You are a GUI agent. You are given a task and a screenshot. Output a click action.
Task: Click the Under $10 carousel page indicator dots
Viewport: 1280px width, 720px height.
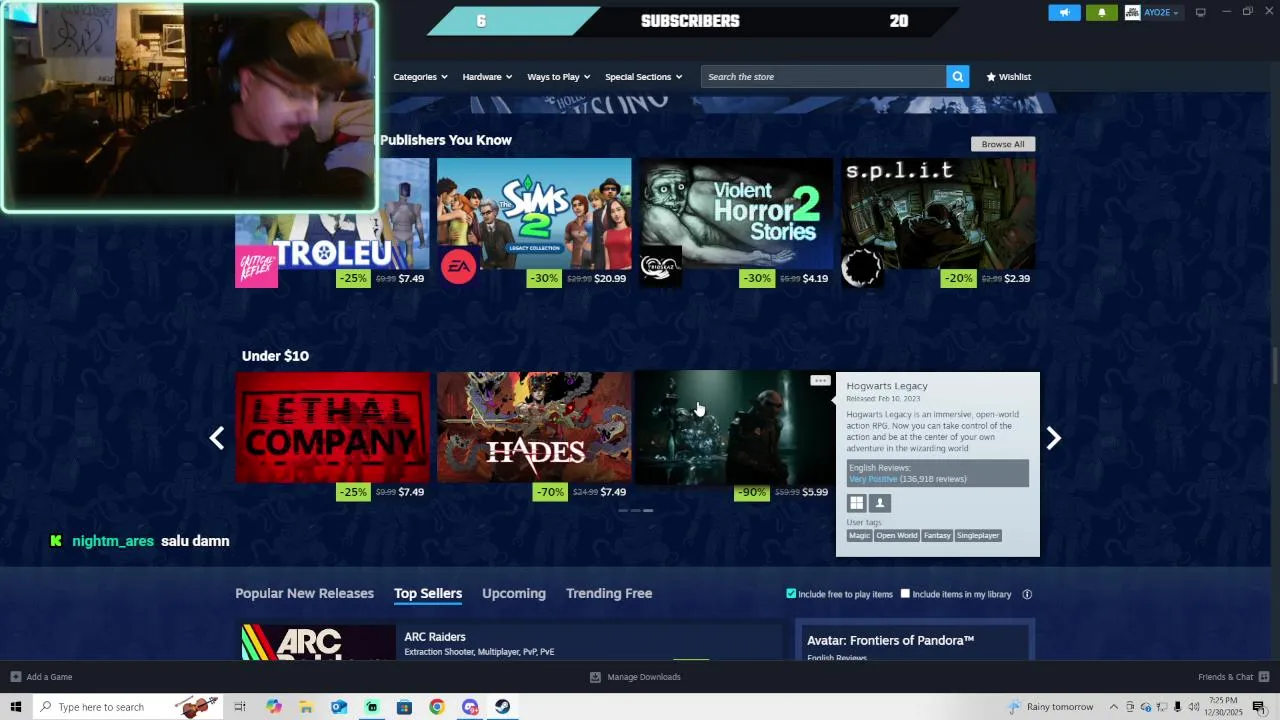click(636, 510)
